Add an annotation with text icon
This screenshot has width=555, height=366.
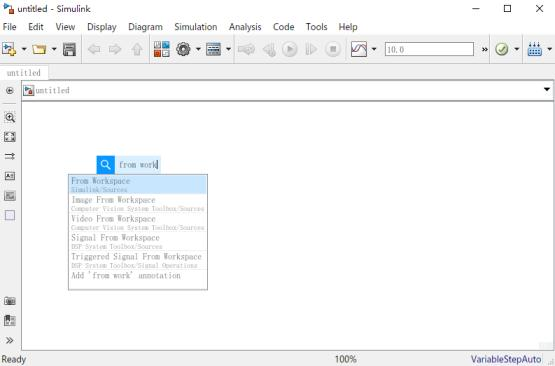pyautogui.click(x=10, y=176)
